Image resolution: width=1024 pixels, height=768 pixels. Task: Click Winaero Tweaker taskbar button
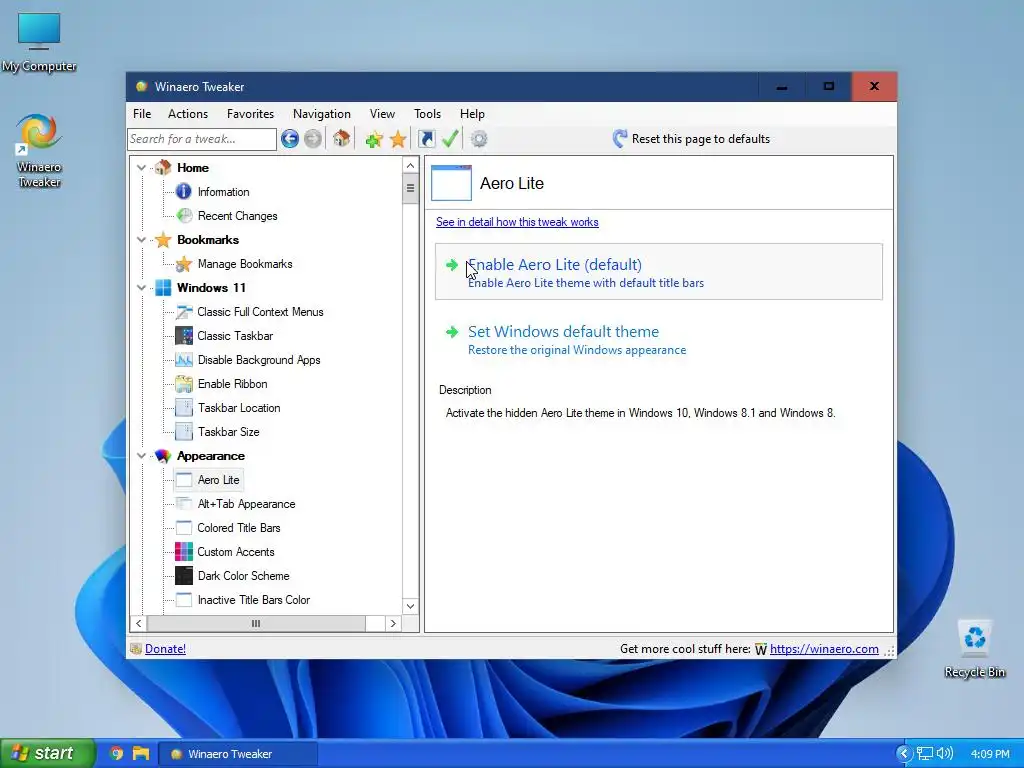pyautogui.click(x=238, y=754)
